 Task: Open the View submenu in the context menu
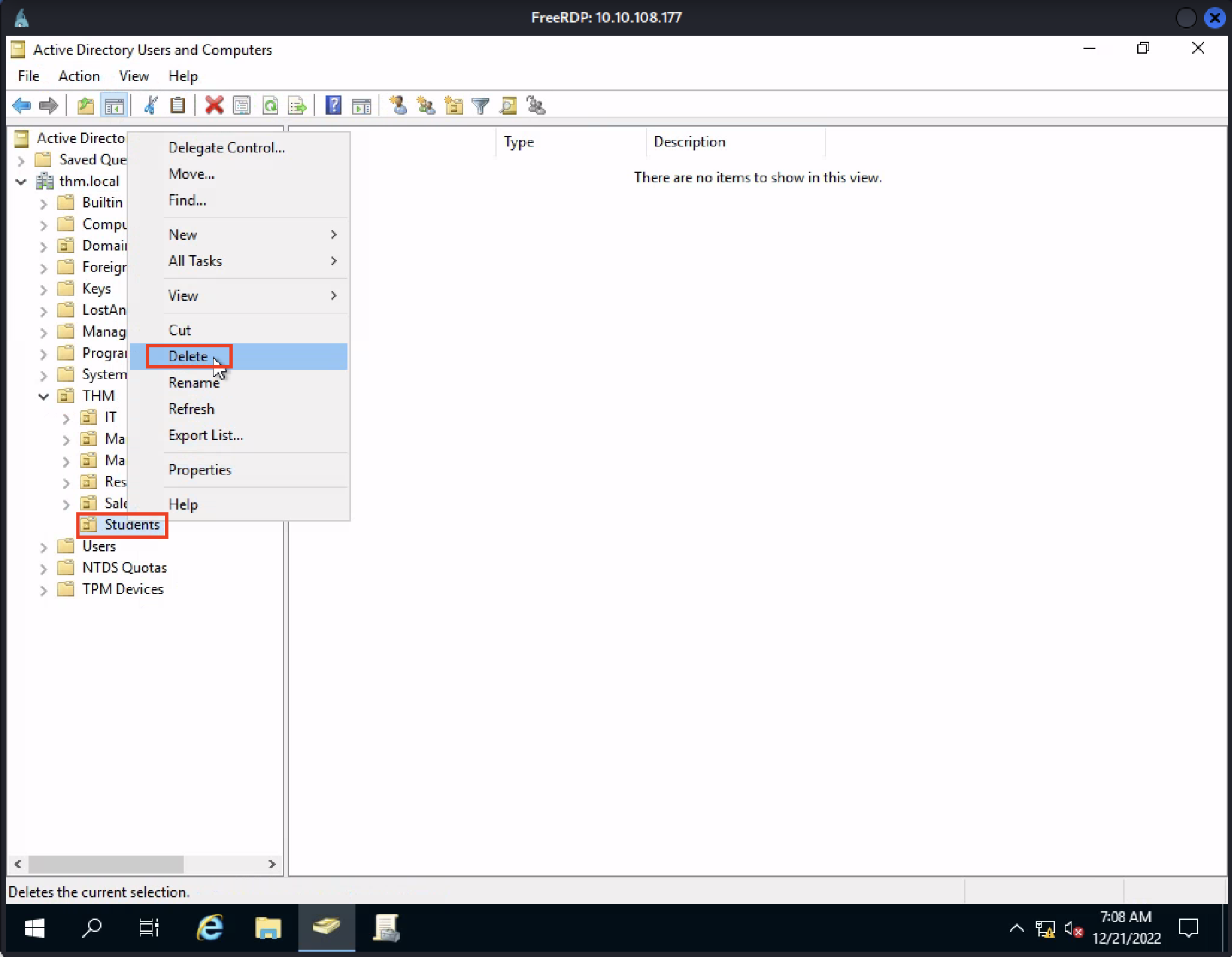(239, 296)
